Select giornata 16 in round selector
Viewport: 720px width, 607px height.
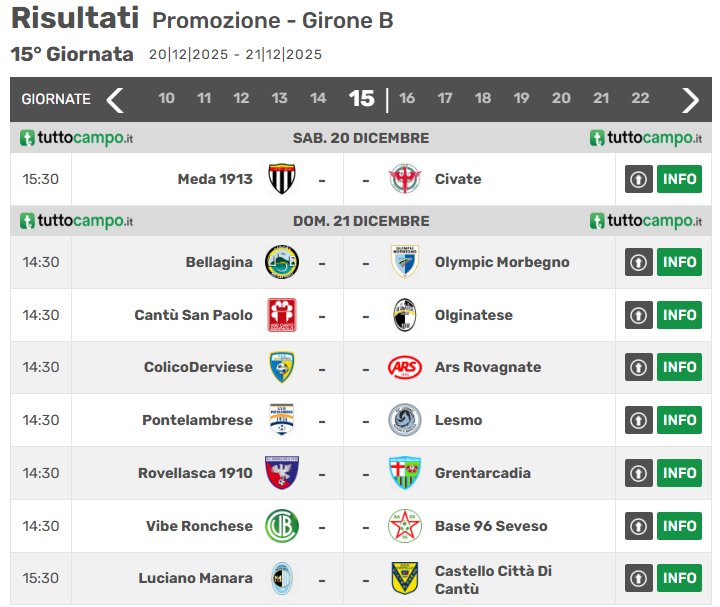[x=407, y=98]
